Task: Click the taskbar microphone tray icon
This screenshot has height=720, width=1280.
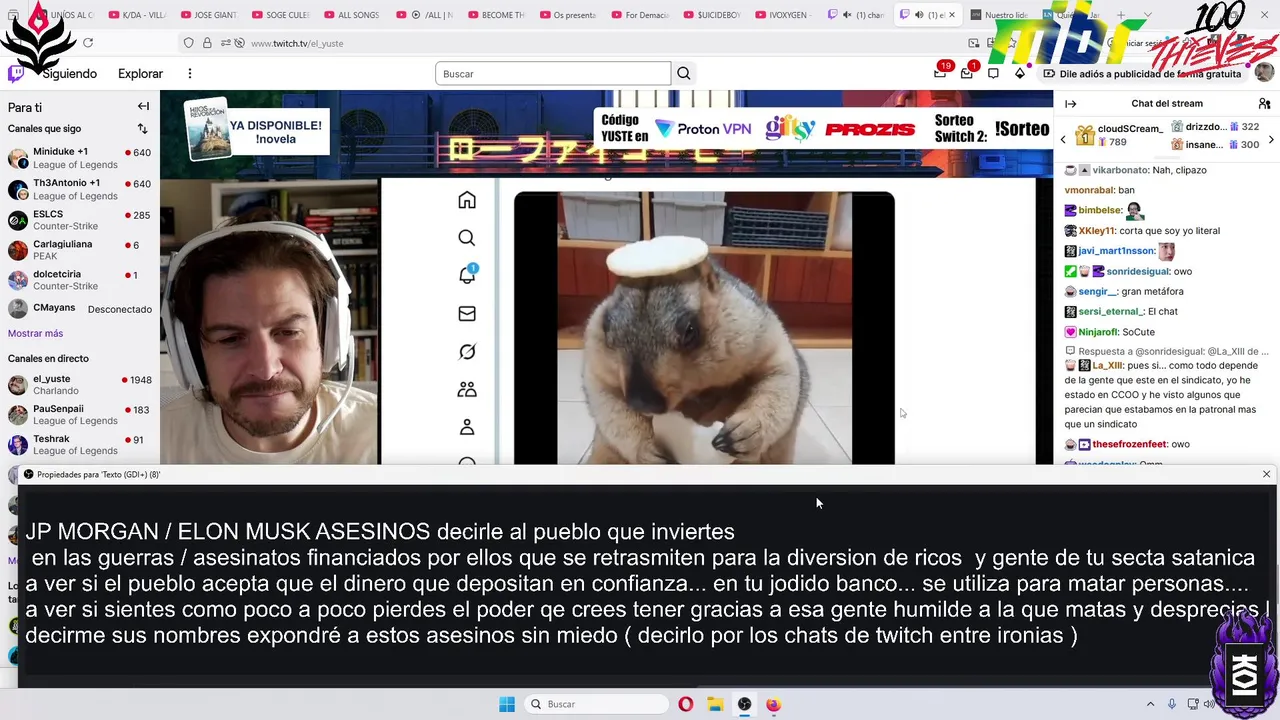Action: [x=1171, y=704]
